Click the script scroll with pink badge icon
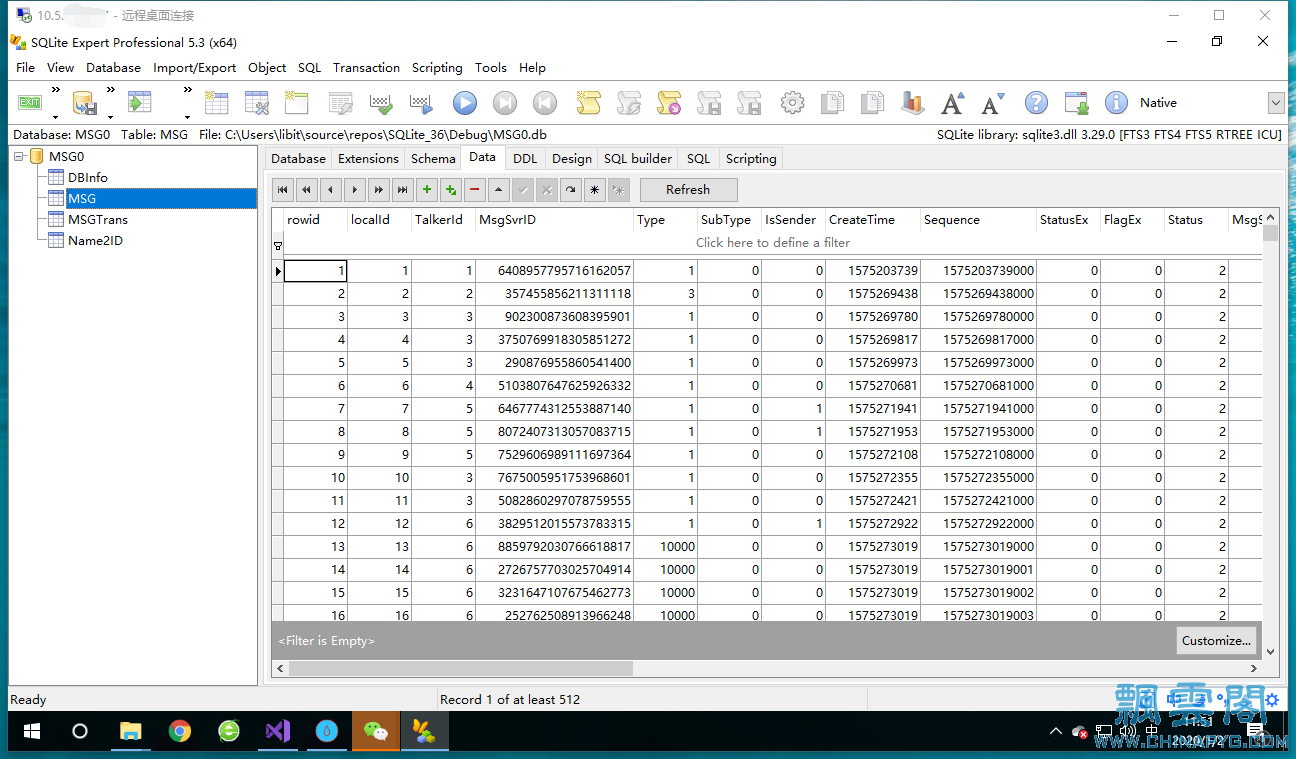The image size is (1296, 759). click(669, 102)
